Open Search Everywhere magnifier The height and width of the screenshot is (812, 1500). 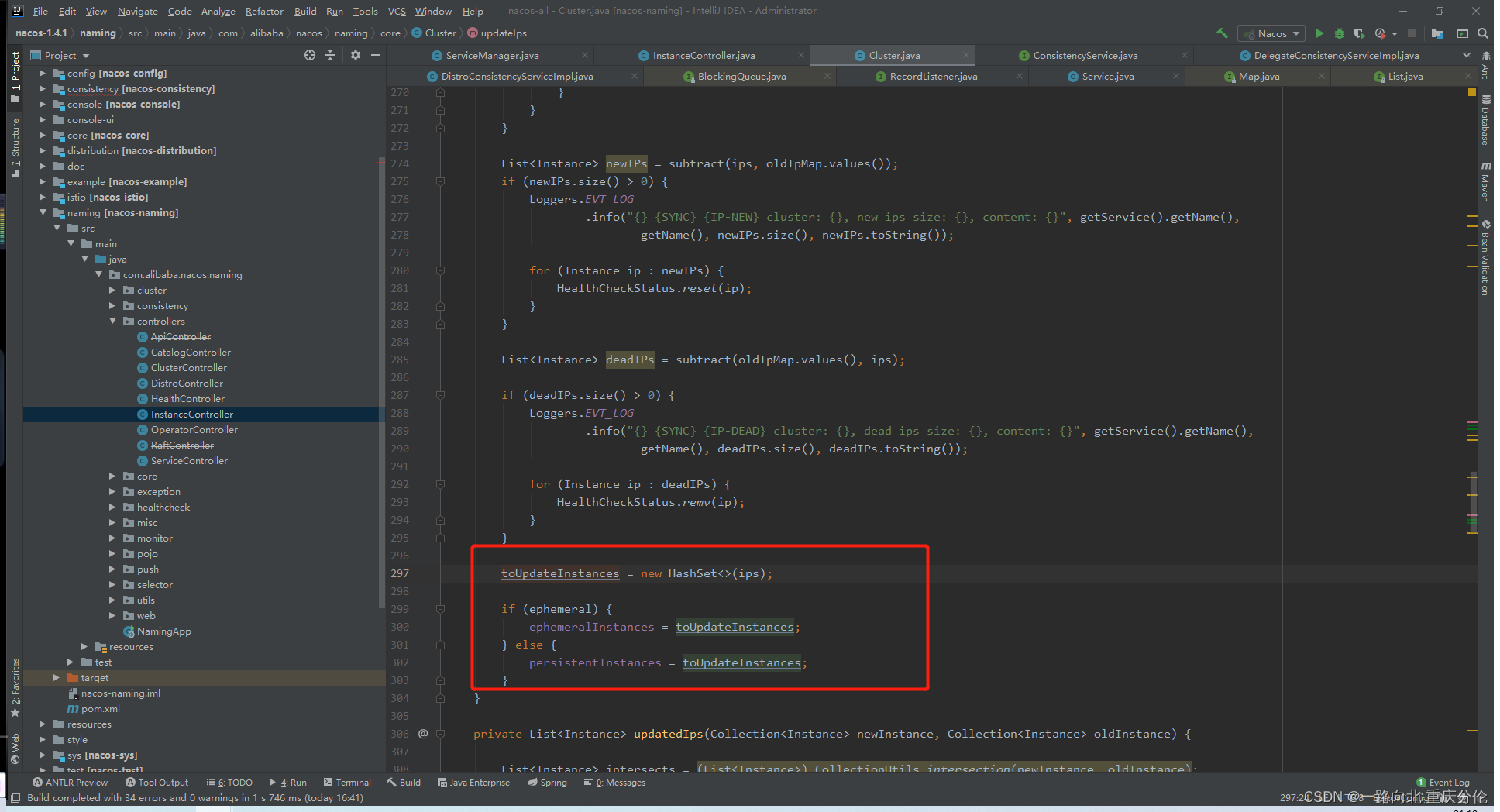(1483, 33)
